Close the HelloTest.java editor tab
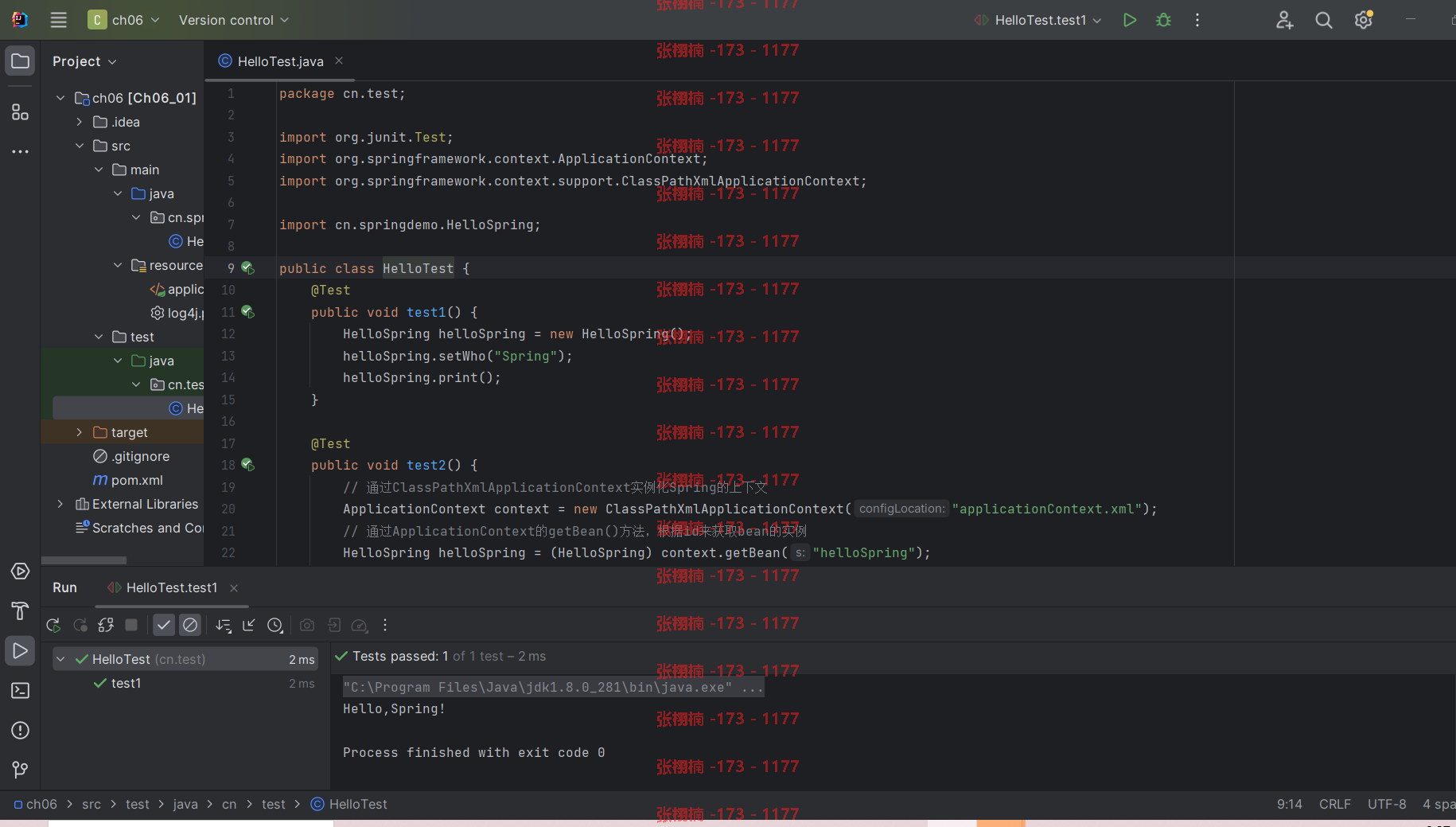Screen dimensions: 1456x827 click(x=339, y=60)
